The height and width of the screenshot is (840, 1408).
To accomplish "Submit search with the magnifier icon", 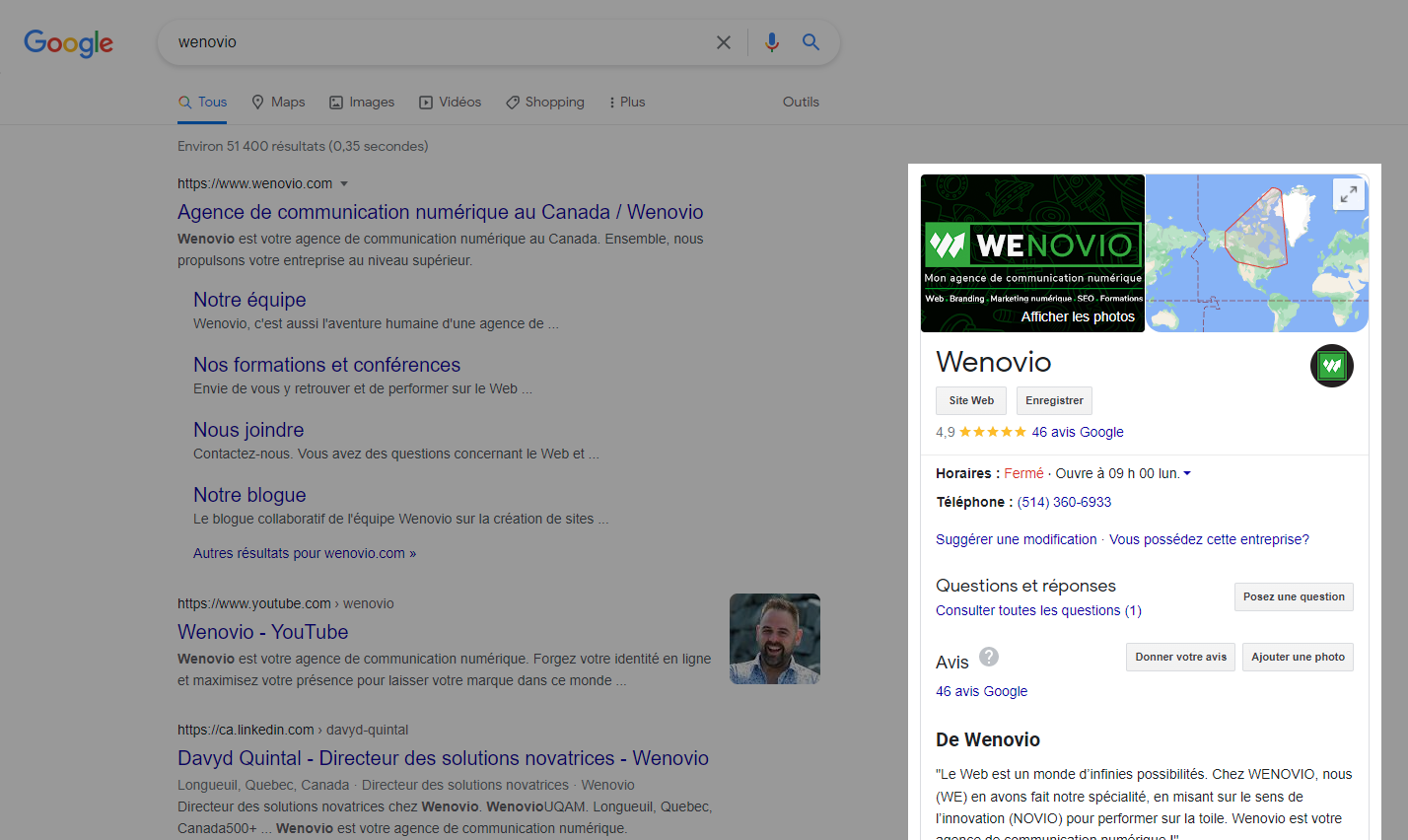I will tap(810, 42).
